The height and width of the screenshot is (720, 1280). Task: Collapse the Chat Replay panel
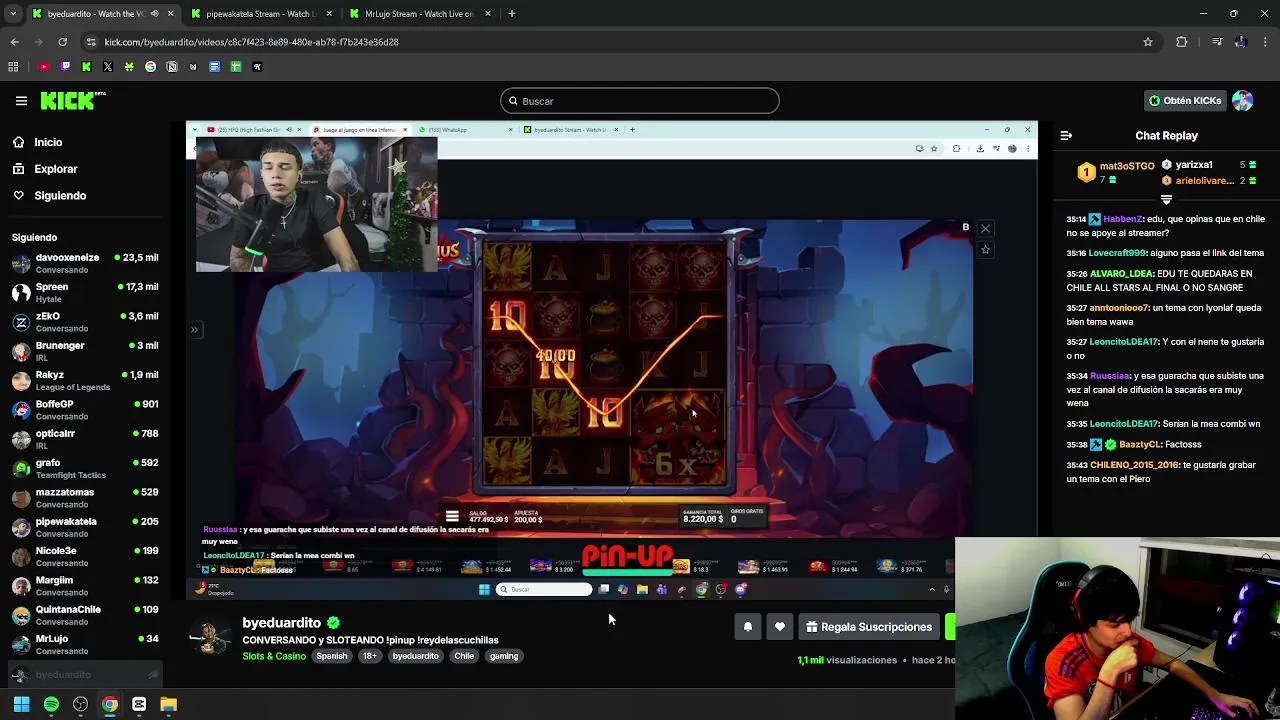pyautogui.click(x=1066, y=136)
